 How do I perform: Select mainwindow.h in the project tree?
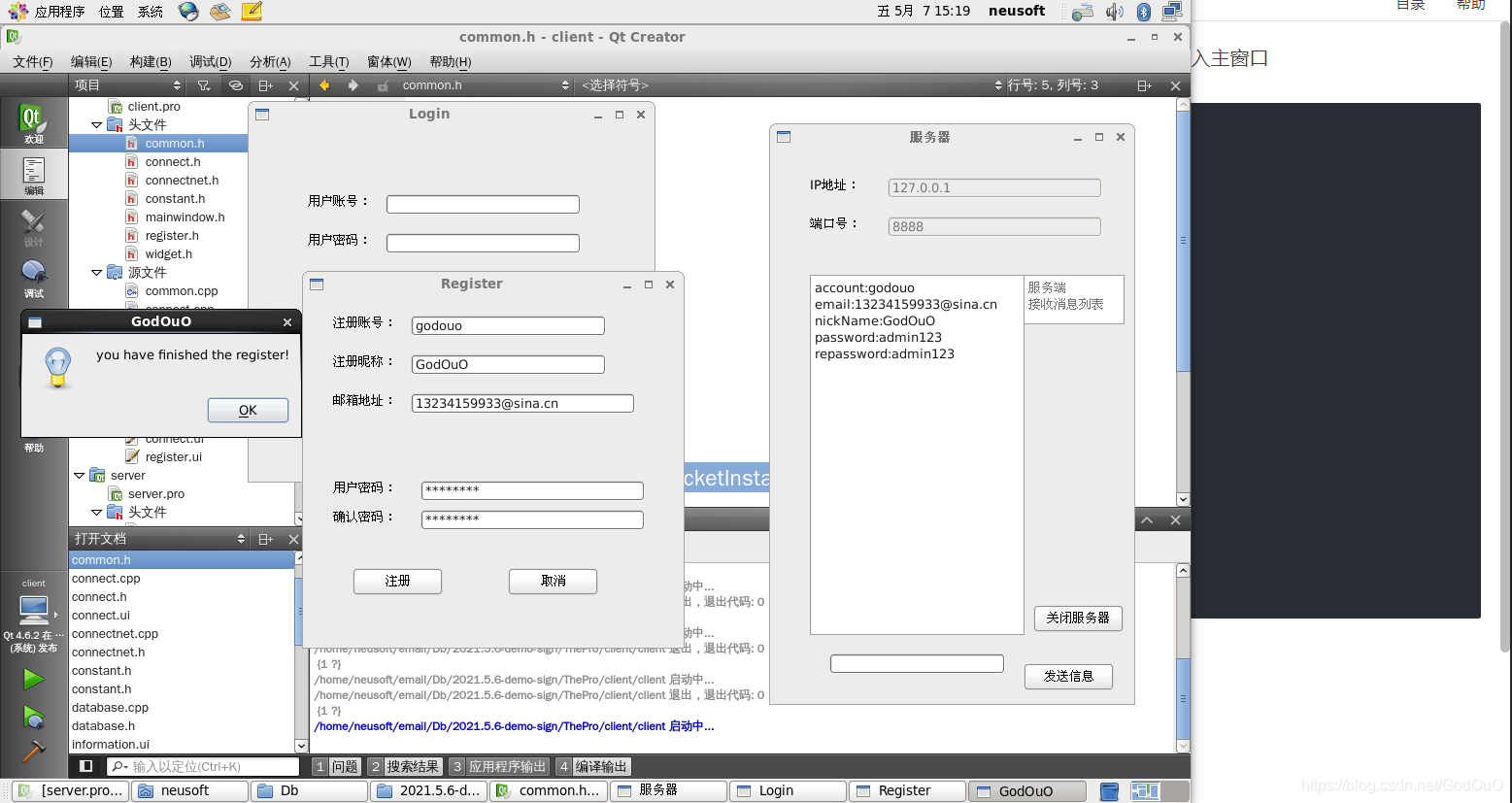click(x=185, y=217)
